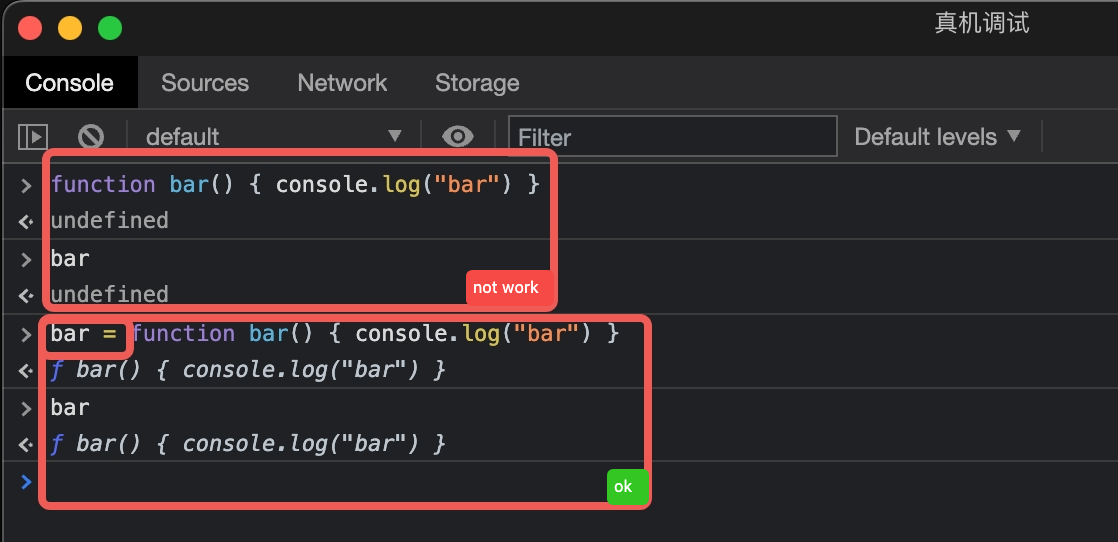This screenshot has width=1118, height=542.
Task: Toggle the console sidebar panel icon
Action: click(x=33, y=136)
